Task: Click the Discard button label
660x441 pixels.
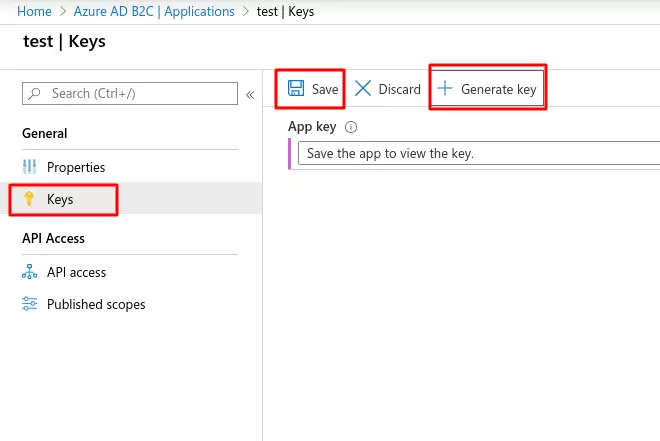Action: [x=399, y=89]
